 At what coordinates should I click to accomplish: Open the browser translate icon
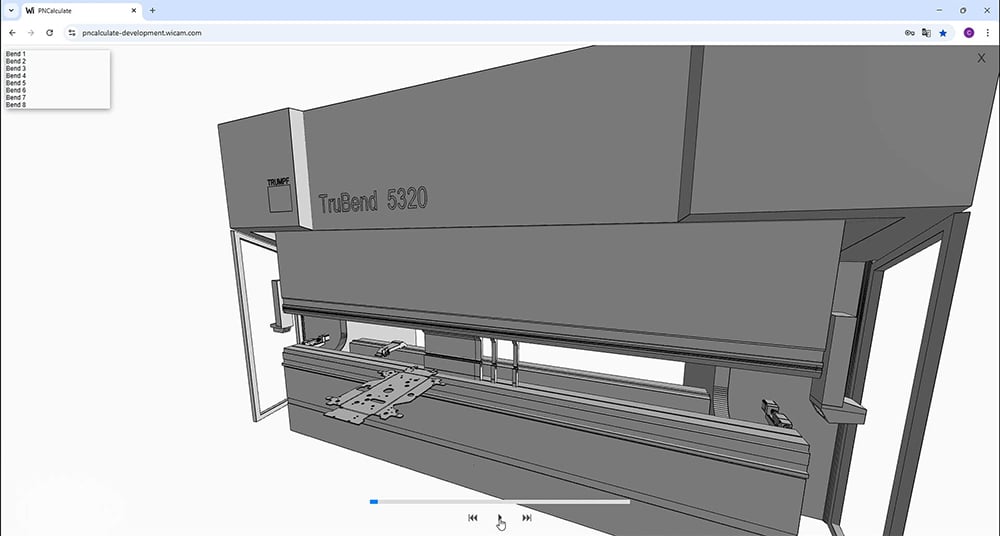pos(926,33)
